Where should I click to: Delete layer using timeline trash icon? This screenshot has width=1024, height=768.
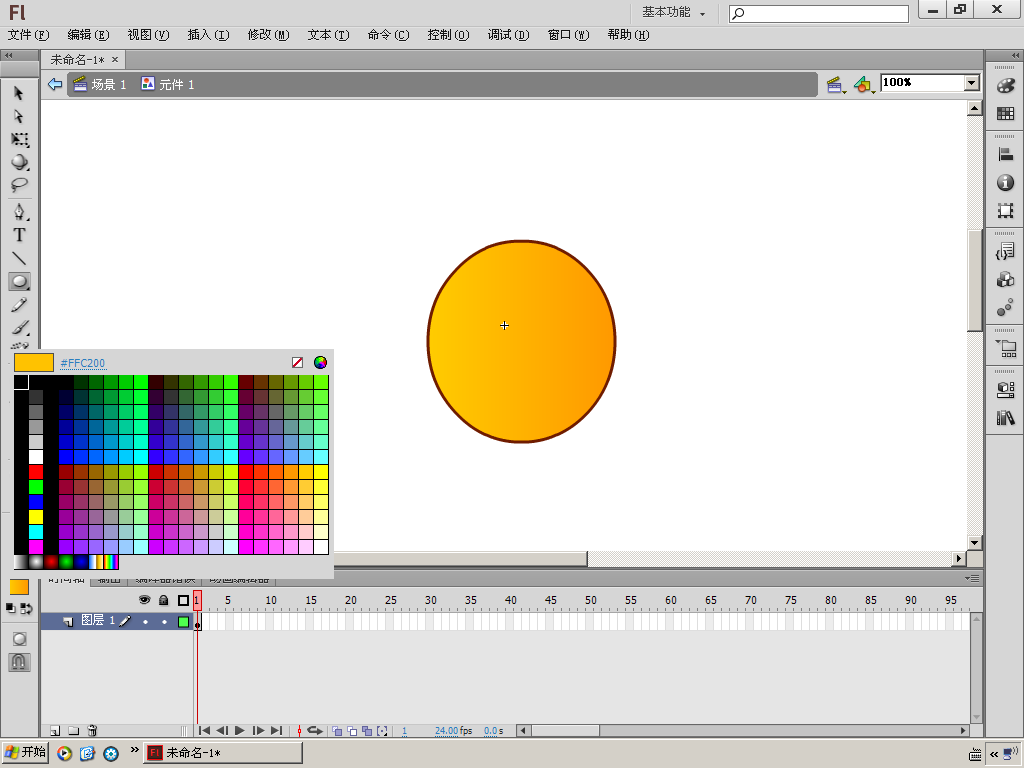click(x=92, y=731)
